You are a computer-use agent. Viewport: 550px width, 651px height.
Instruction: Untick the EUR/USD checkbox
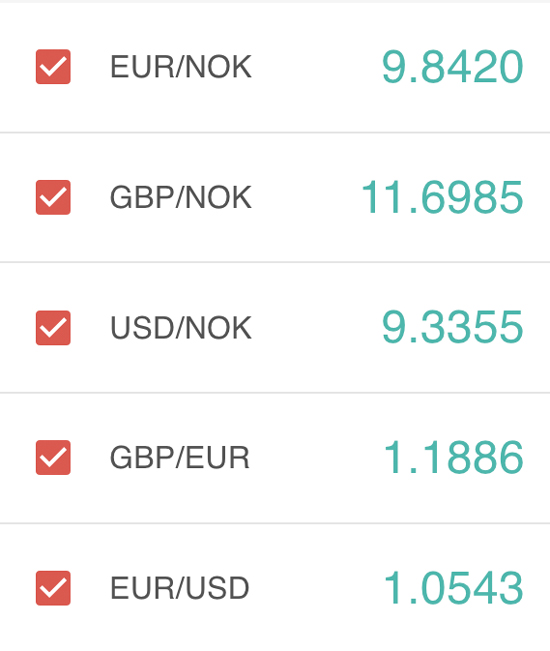click(x=53, y=588)
